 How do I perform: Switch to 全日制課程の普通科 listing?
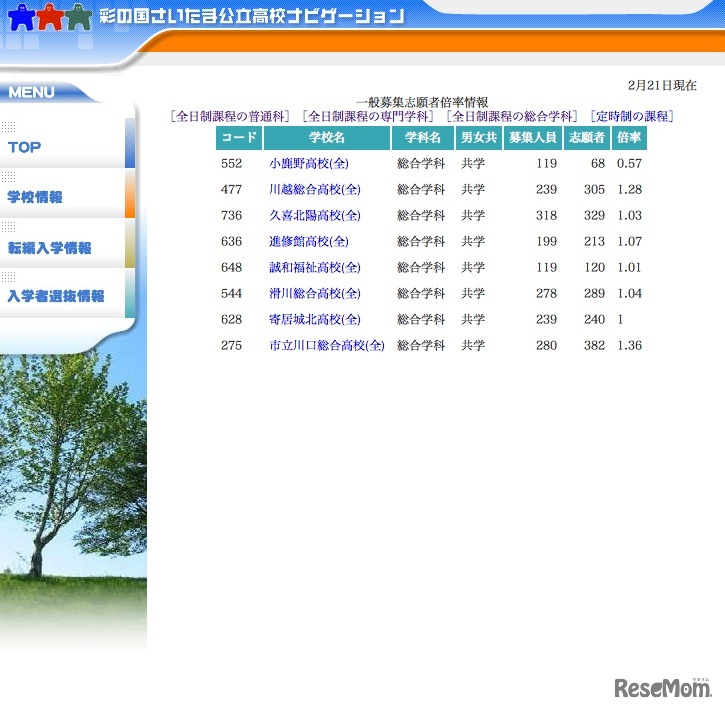(231, 116)
